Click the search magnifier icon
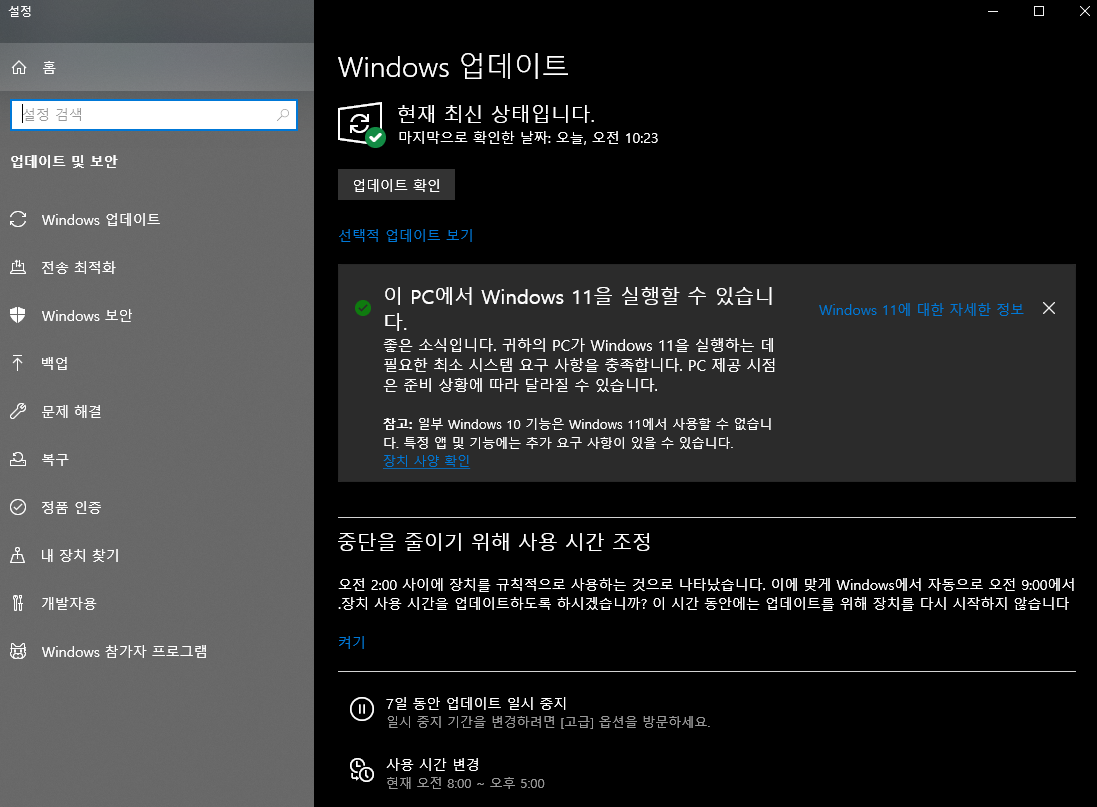The height and width of the screenshot is (807, 1097). 283,115
